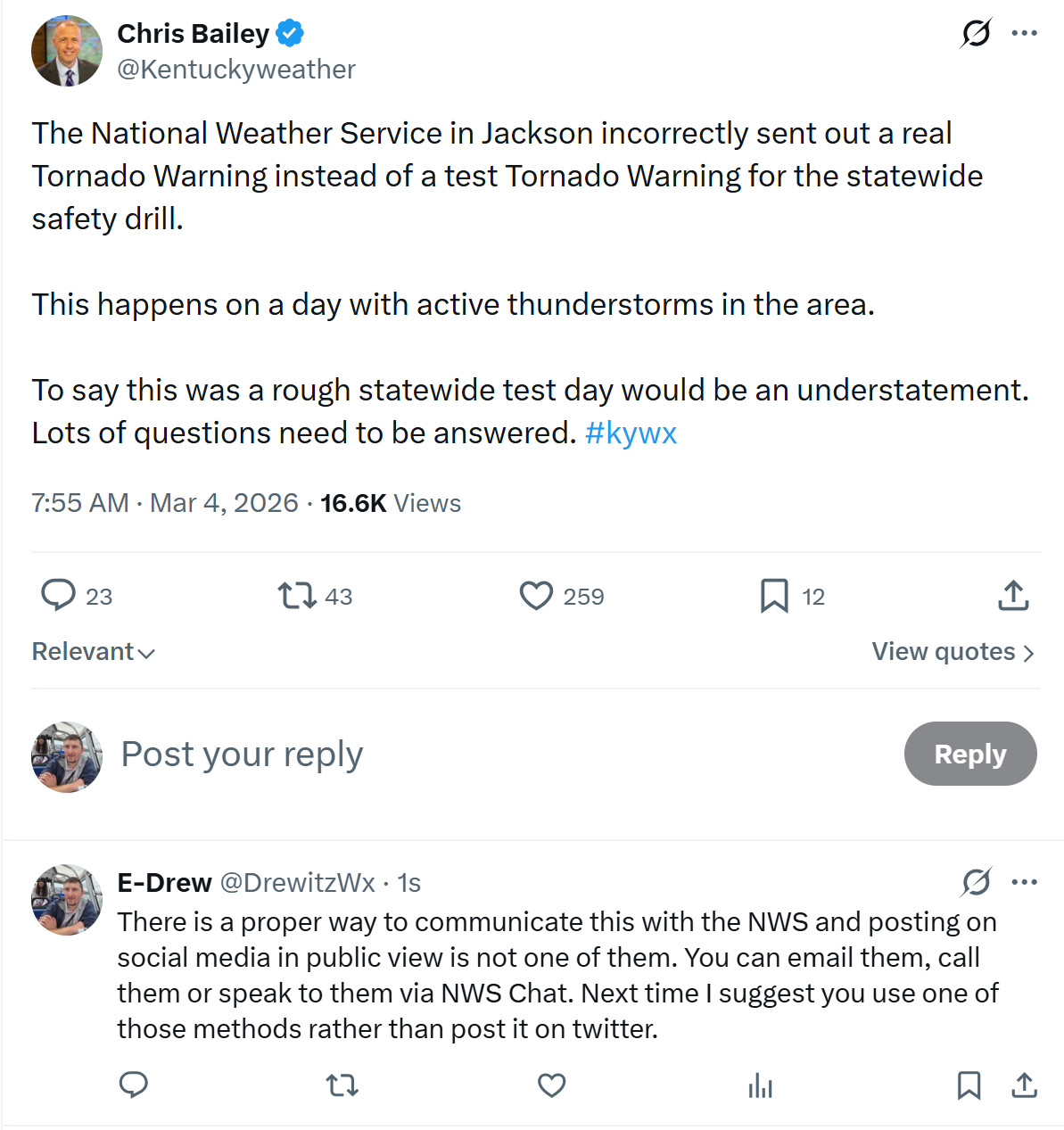Click the Post your reply field
Screen dimensions: 1064x1130
[446, 754]
